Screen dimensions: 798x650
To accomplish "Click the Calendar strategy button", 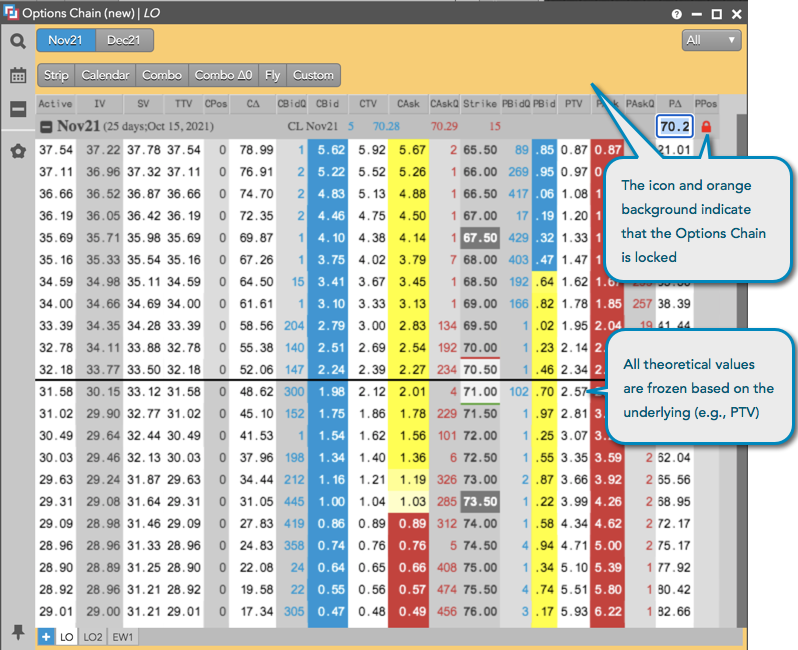I will tap(105, 75).
